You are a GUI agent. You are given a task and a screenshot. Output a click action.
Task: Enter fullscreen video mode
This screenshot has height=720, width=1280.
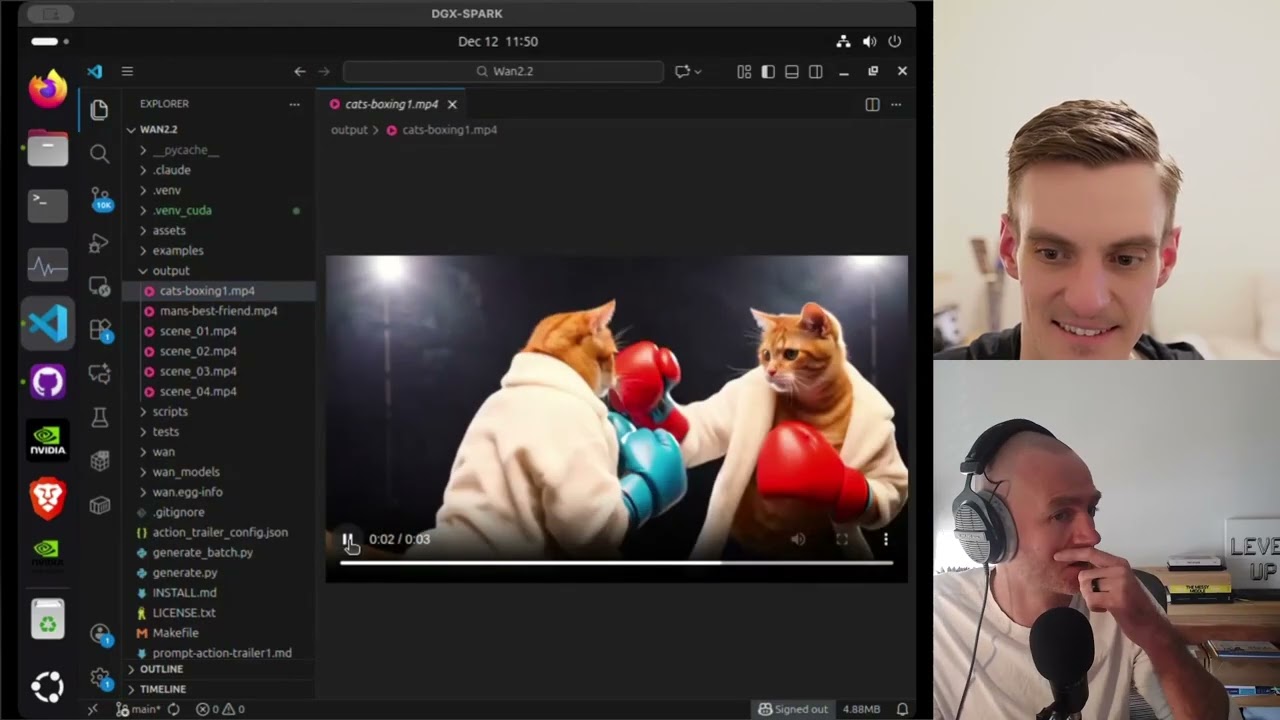point(842,539)
